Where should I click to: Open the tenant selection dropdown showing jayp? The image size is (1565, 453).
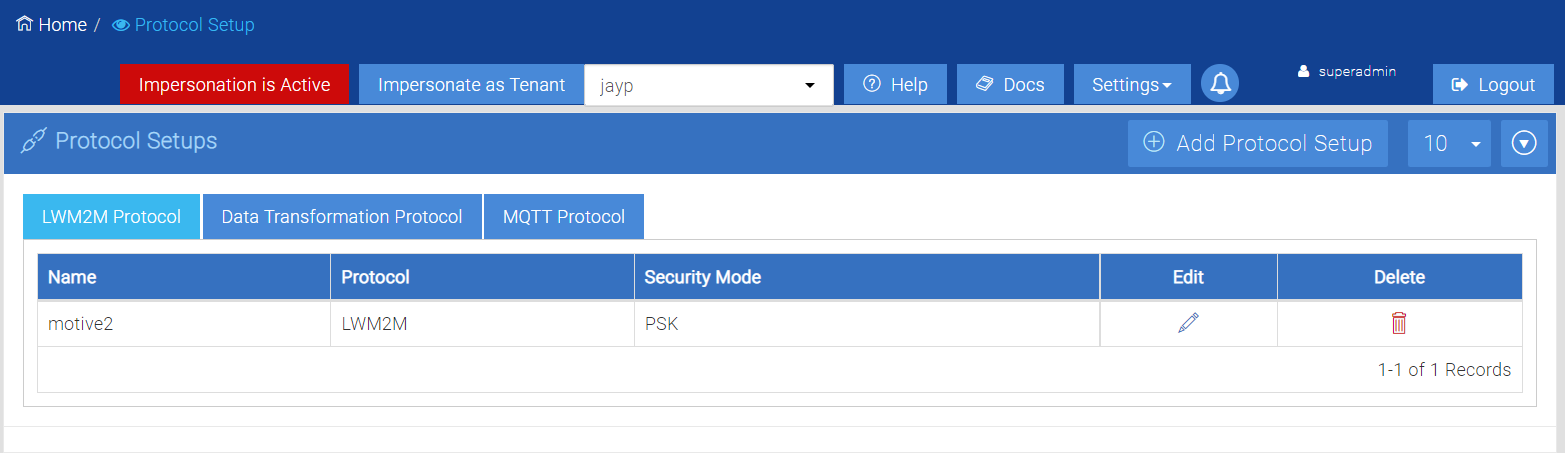click(x=708, y=85)
